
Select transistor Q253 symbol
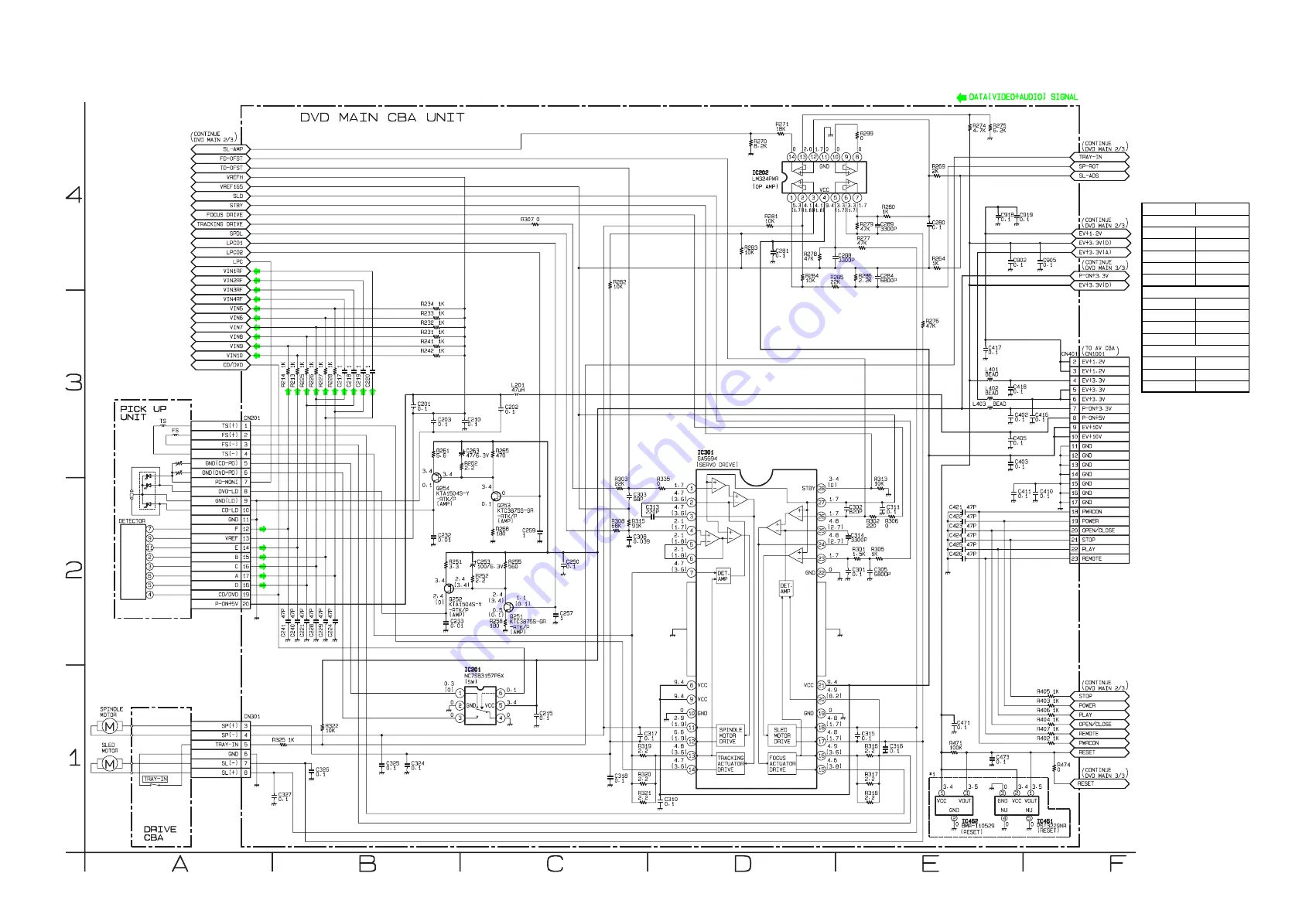tap(496, 496)
